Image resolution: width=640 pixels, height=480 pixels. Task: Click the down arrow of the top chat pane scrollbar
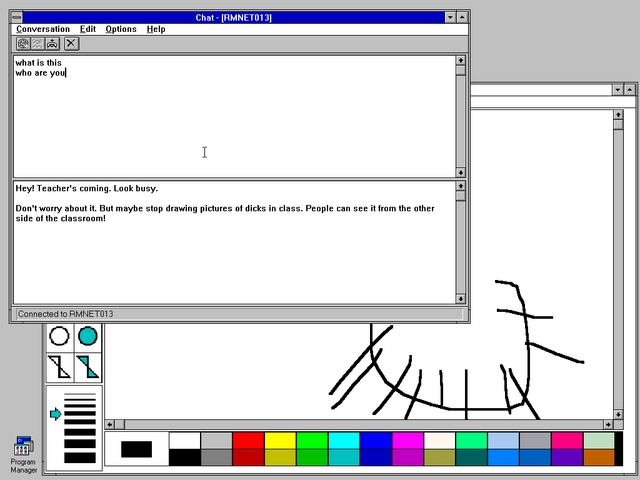[x=460, y=173]
